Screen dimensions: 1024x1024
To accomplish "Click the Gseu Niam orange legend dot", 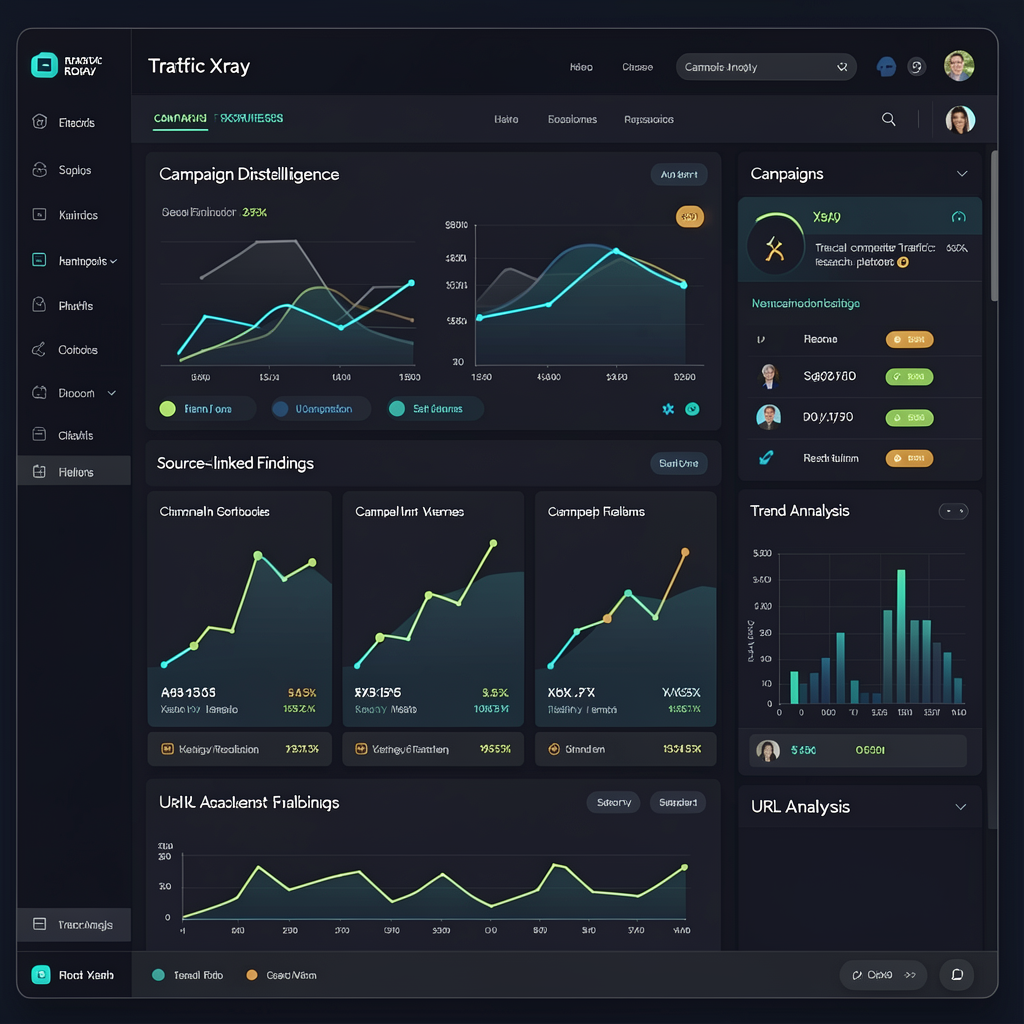I will click(251, 975).
